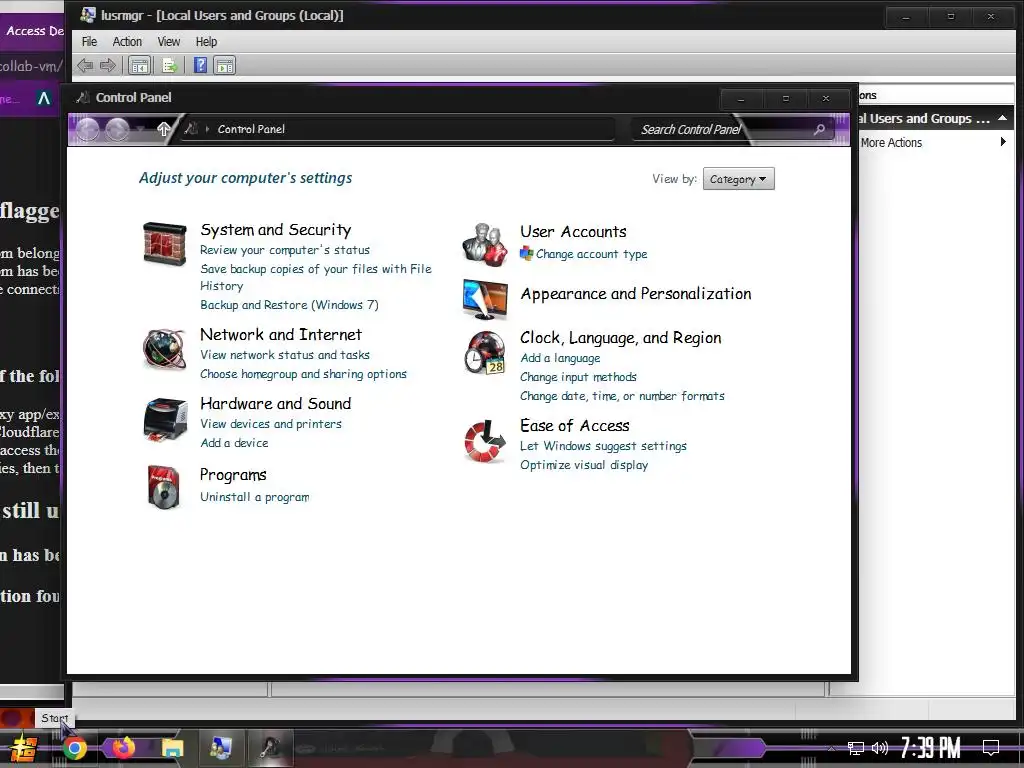Click Backup and Restore (Windows 7)
This screenshot has width=1024, height=768.
point(289,305)
